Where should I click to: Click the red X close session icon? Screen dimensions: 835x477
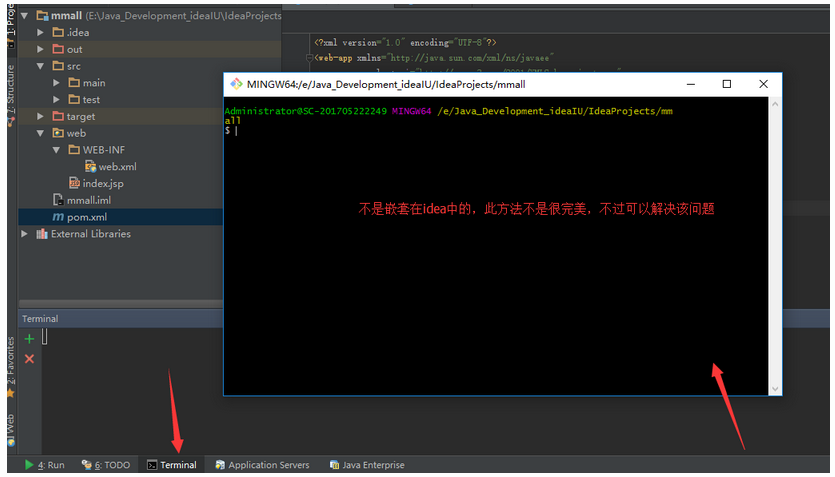[29, 358]
